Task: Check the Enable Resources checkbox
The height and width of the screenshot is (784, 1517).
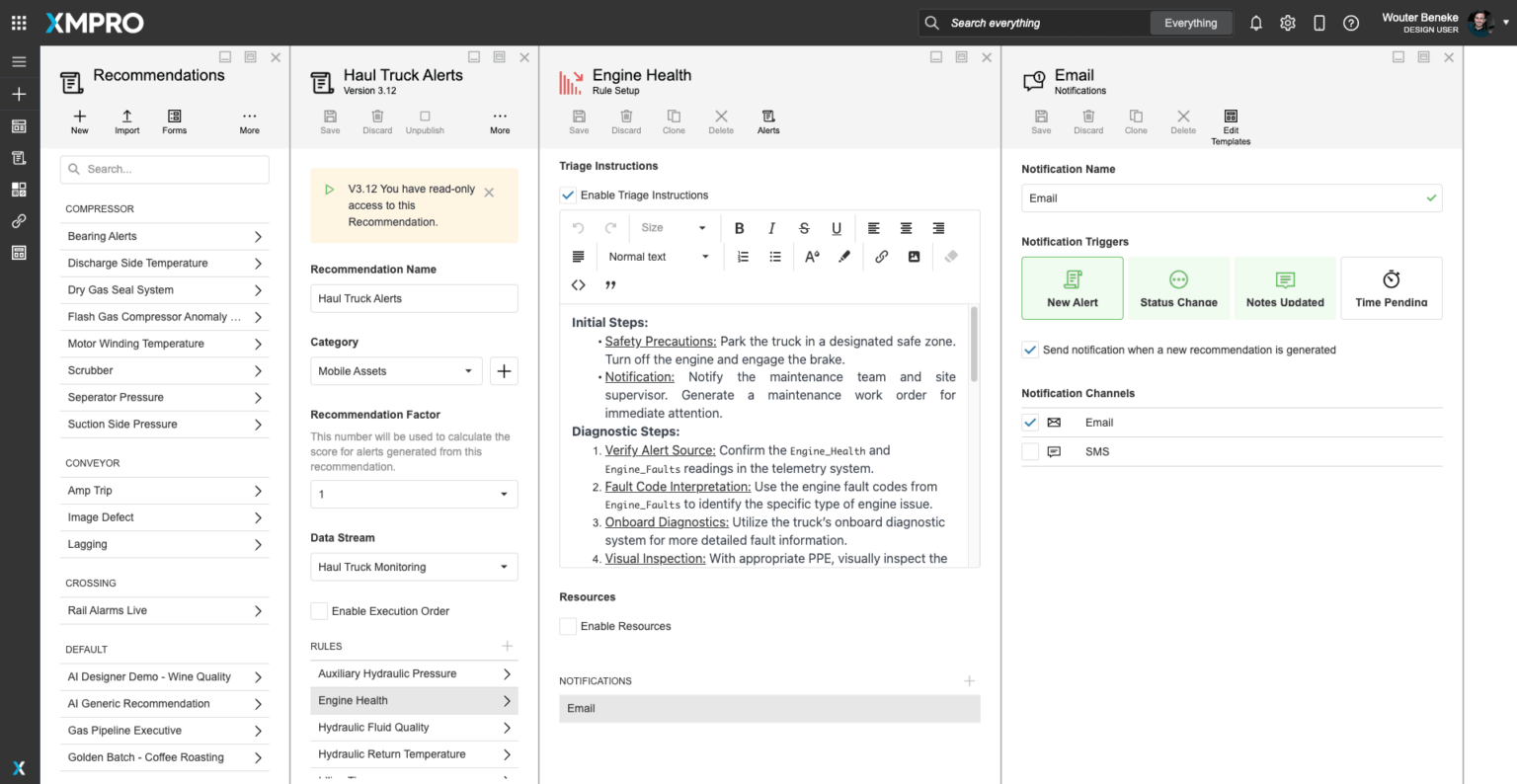Action: pyautogui.click(x=568, y=626)
